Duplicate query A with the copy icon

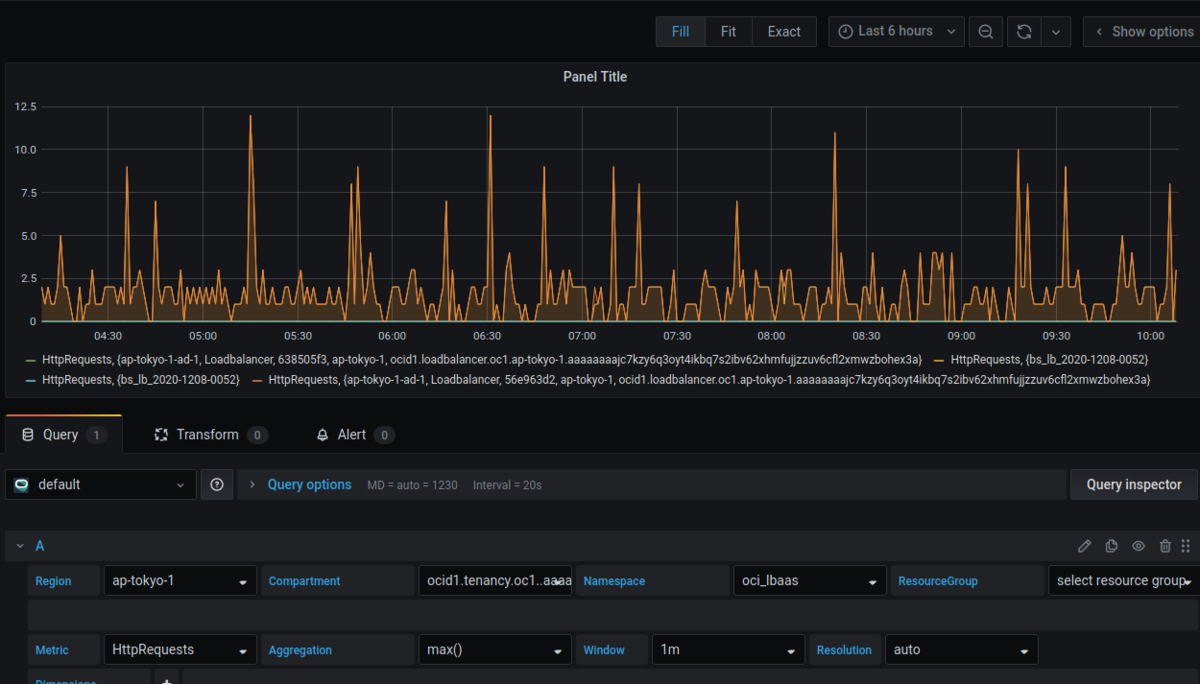point(1112,546)
